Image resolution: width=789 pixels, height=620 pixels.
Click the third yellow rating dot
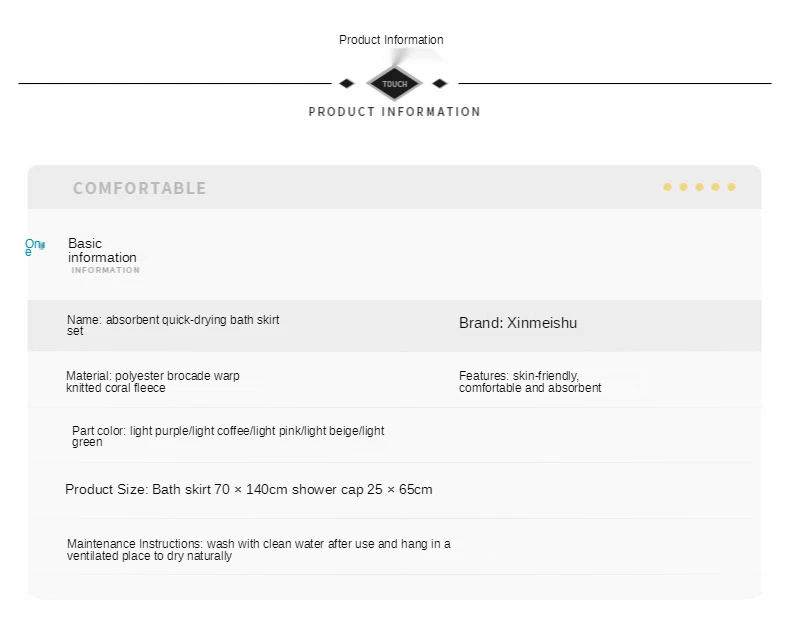tap(699, 187)
